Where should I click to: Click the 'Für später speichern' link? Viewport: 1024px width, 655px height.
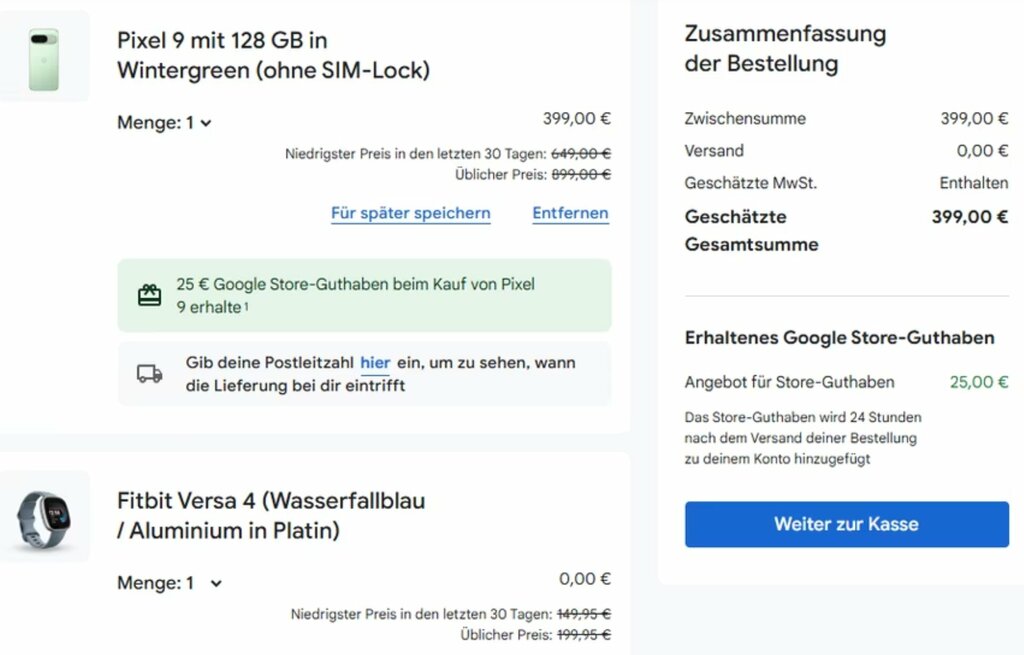coord(410,213)
